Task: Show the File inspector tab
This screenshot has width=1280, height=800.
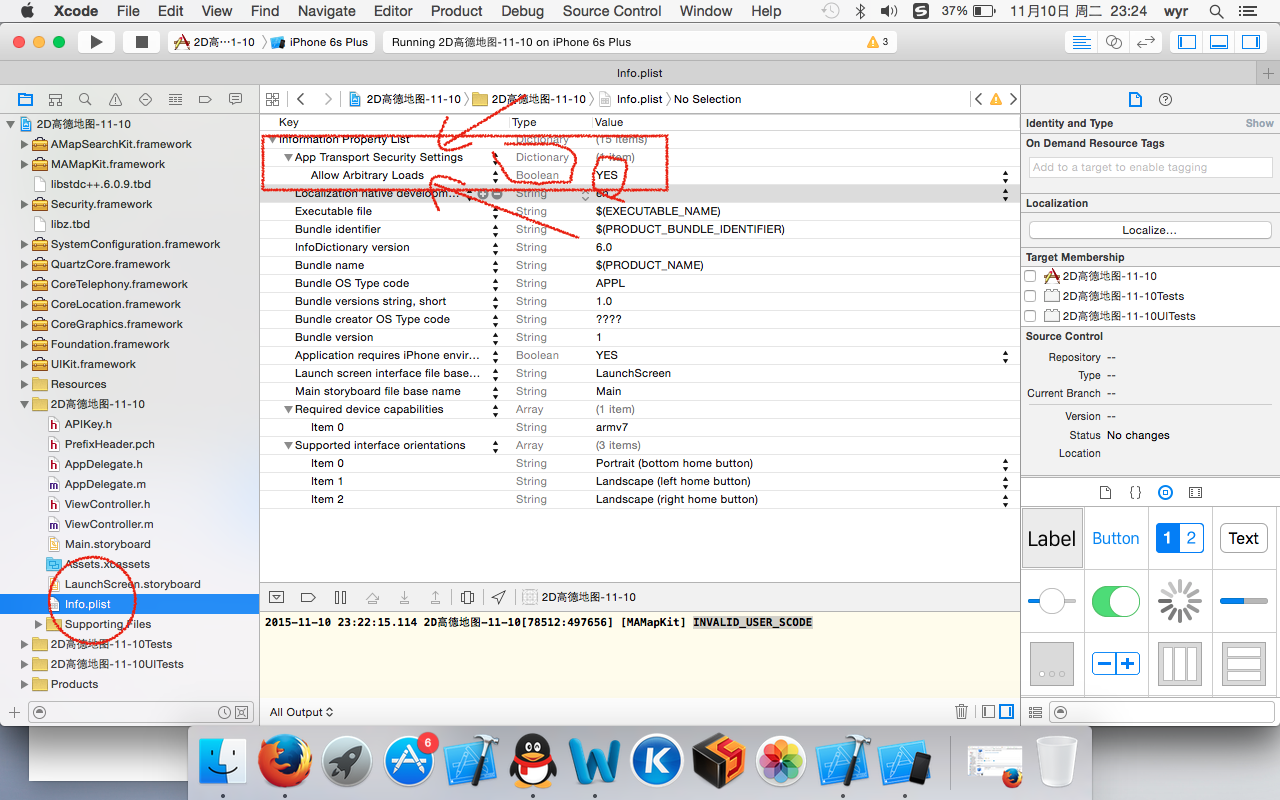Action: pos(1135,99)
